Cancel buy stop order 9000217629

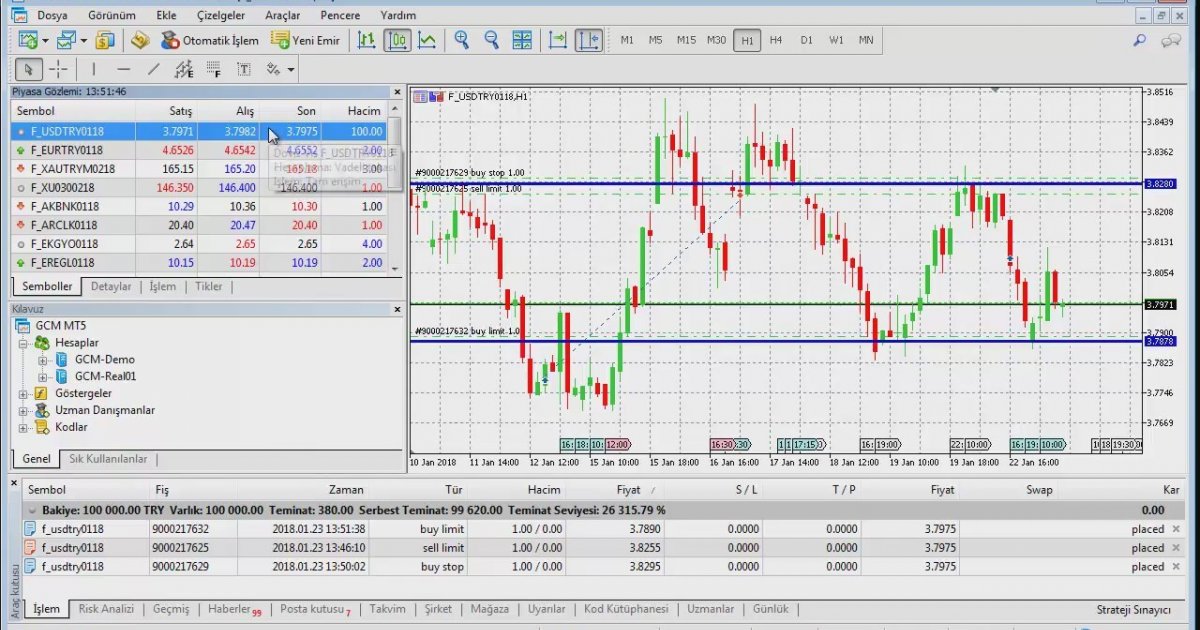1176,566
